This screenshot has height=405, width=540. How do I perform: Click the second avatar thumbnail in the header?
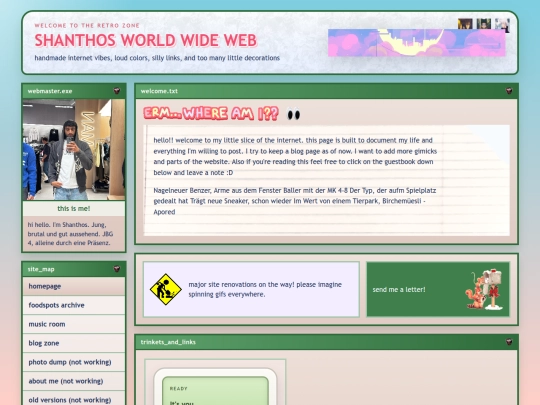tap(484, 24)
